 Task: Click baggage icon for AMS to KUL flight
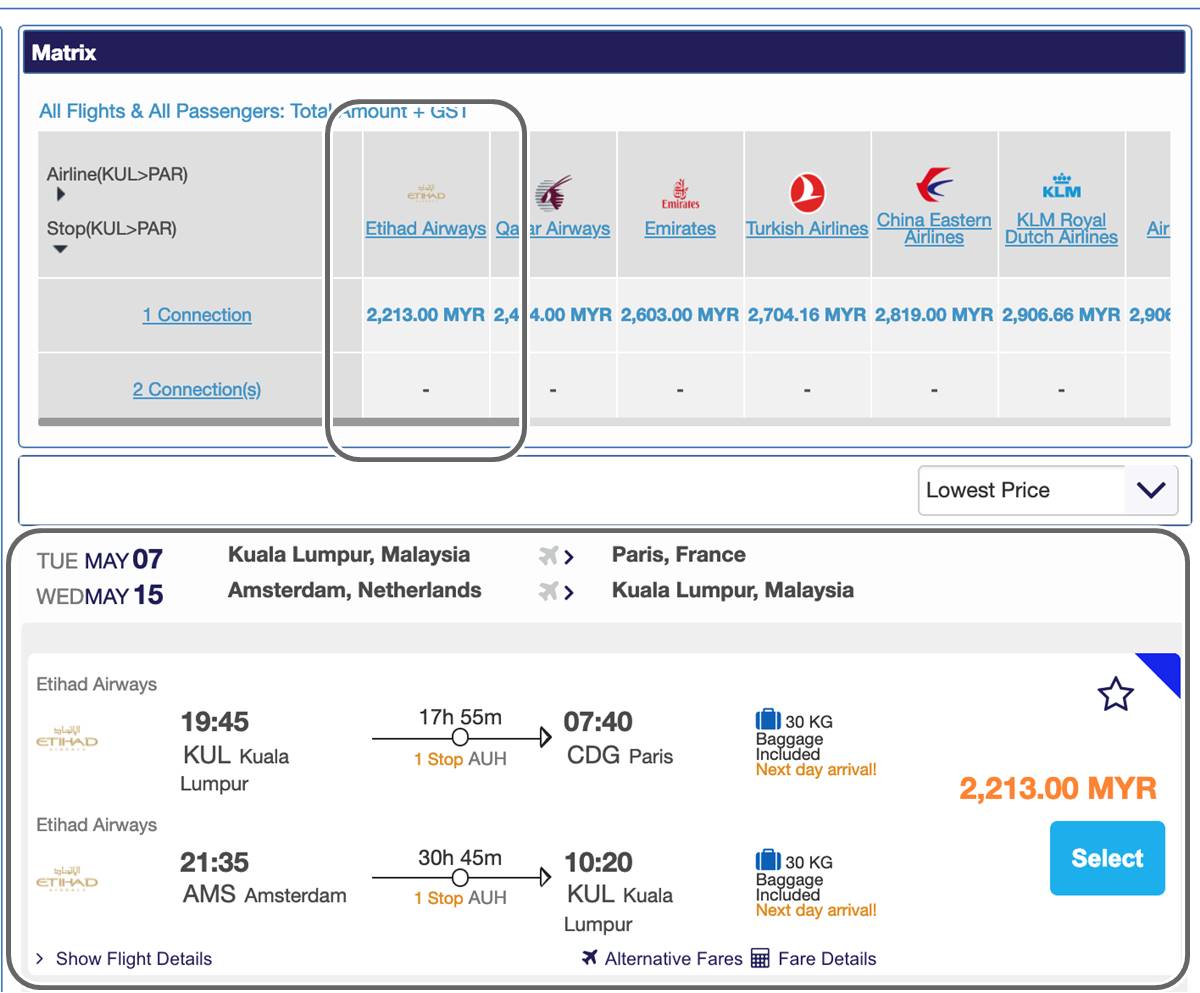[x=768, y=860]
